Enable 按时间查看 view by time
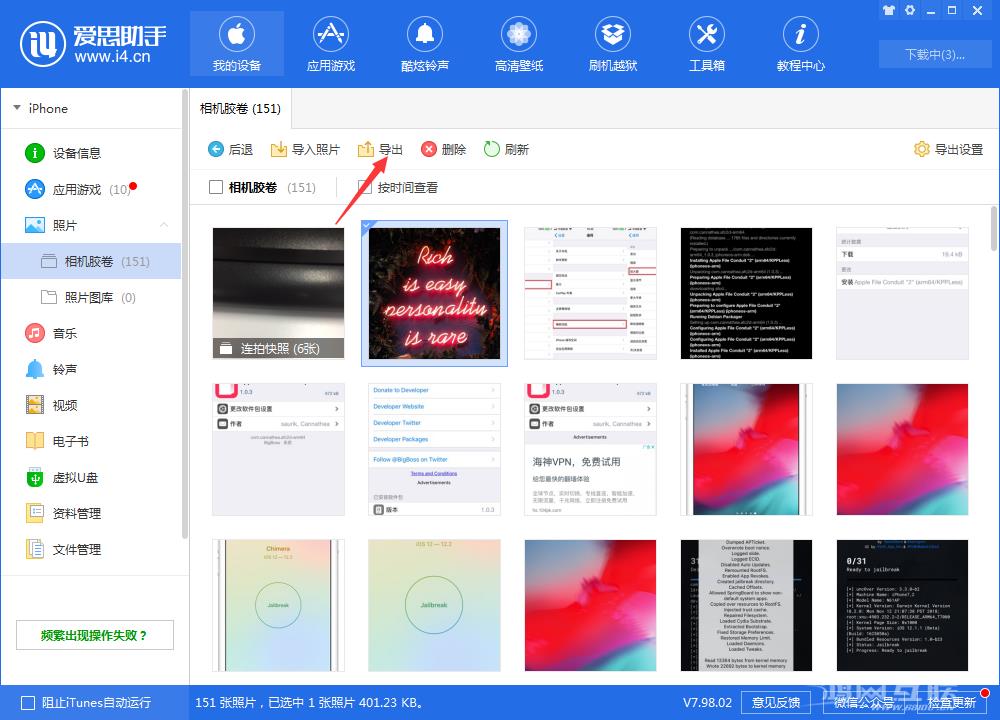This screenshot has height=720, width=1000. (x=365, y=187)
